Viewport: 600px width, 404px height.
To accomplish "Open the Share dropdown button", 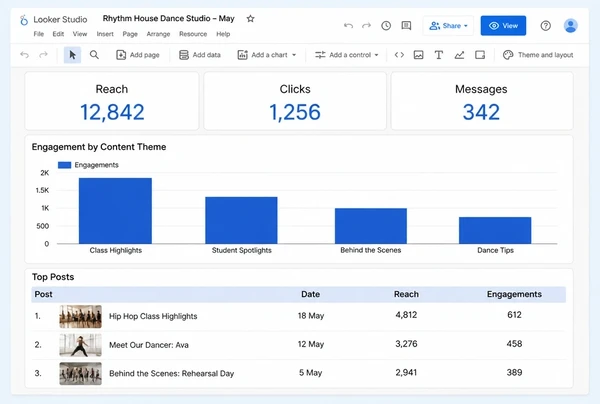I will coord(448,26).
